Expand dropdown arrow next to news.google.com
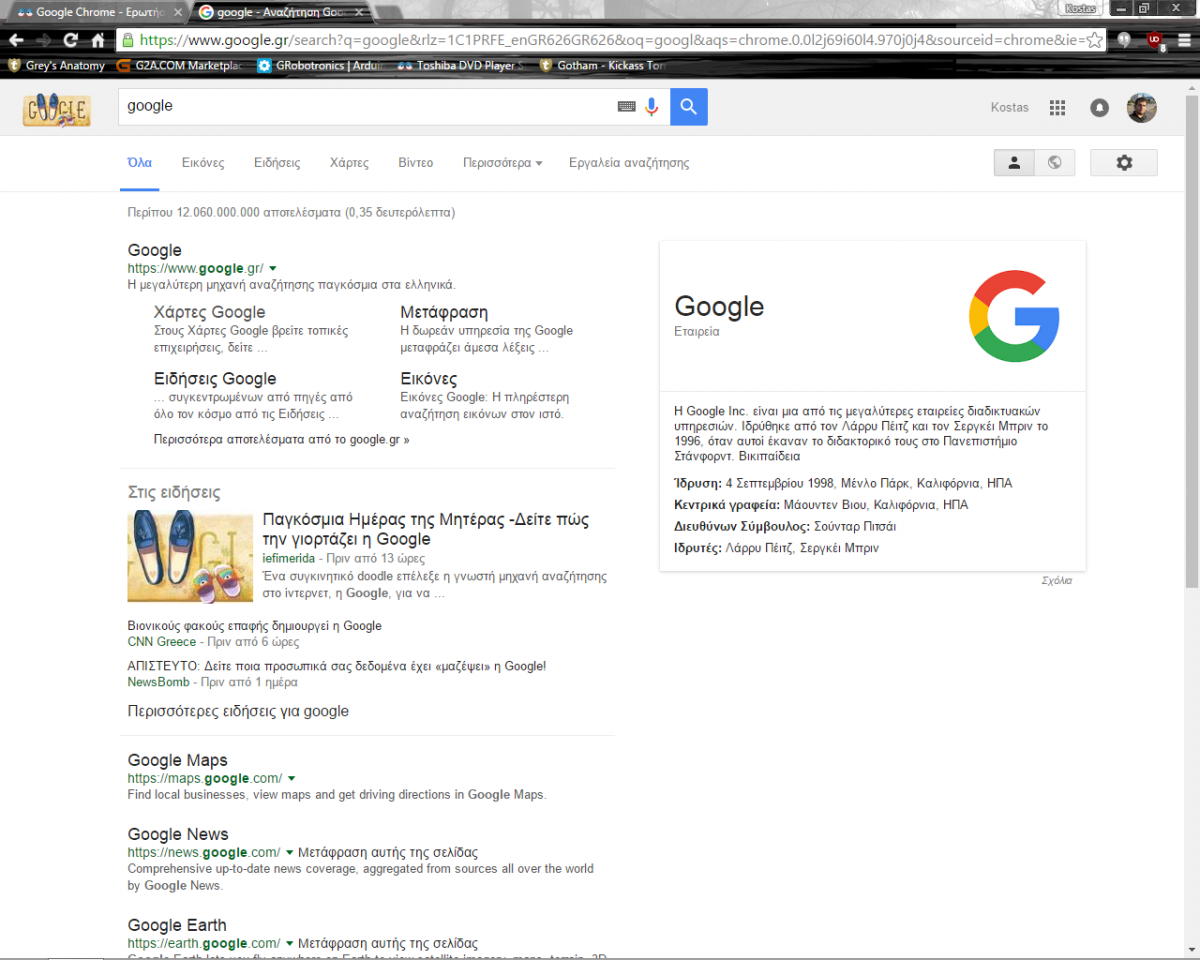This screenshot has width=1200, height=960. (289, 852)
